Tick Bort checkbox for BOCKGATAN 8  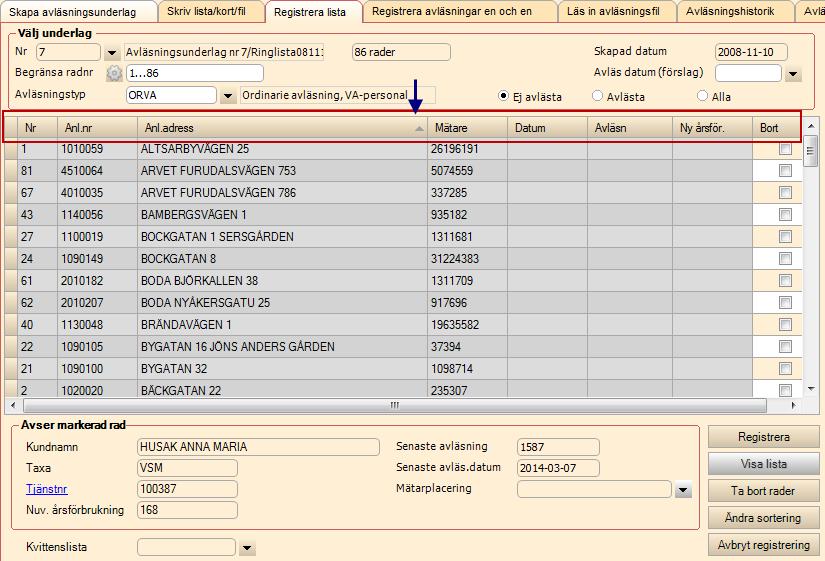tap(785, 258)
